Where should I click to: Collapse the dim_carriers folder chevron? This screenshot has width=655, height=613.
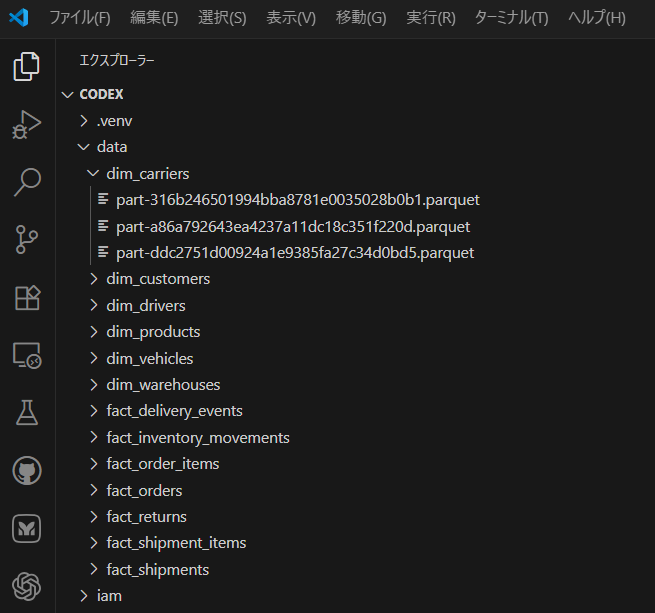pyautogui.click(x=93, y=173)
